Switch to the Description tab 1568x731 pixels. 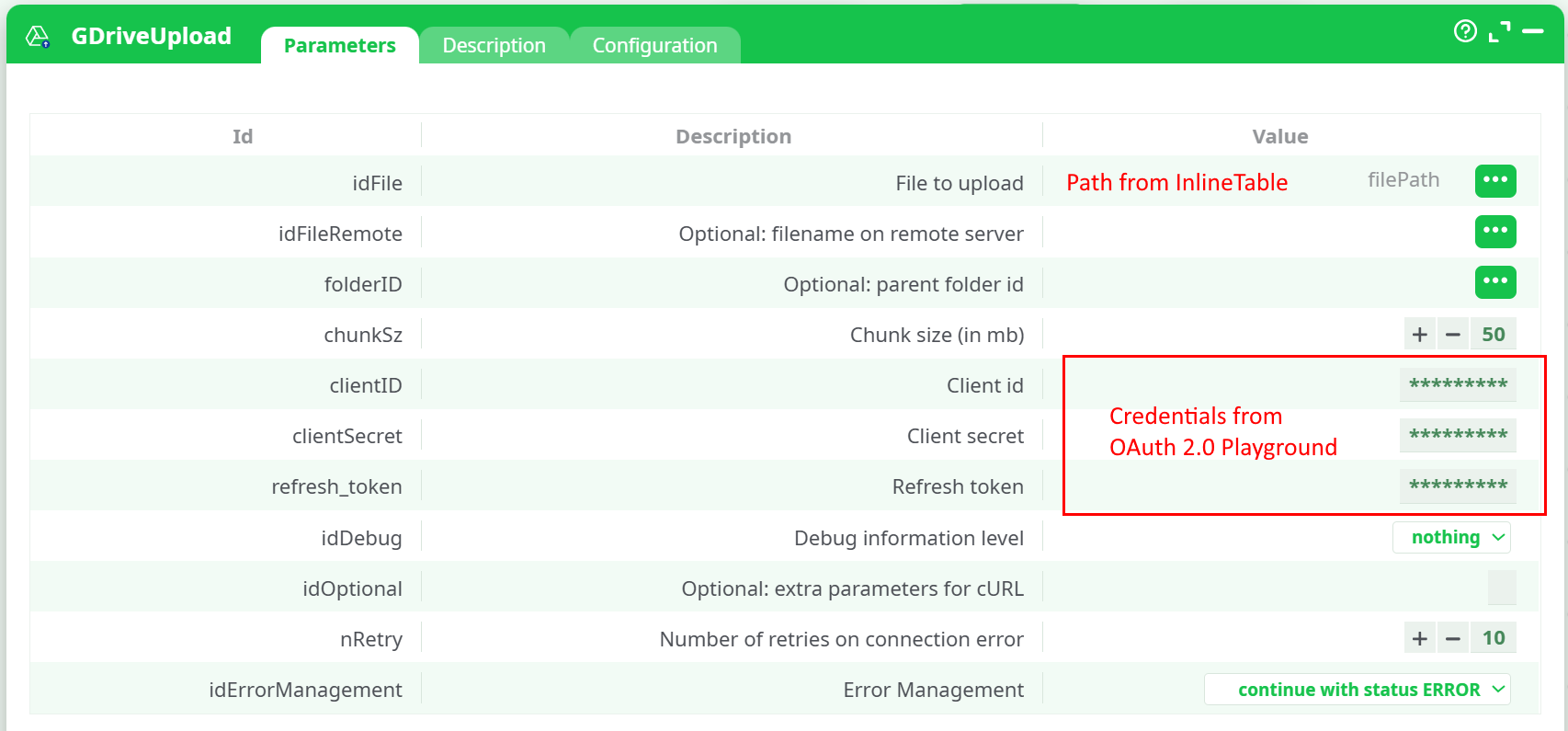pyautogui.click(x=494, y=45)
